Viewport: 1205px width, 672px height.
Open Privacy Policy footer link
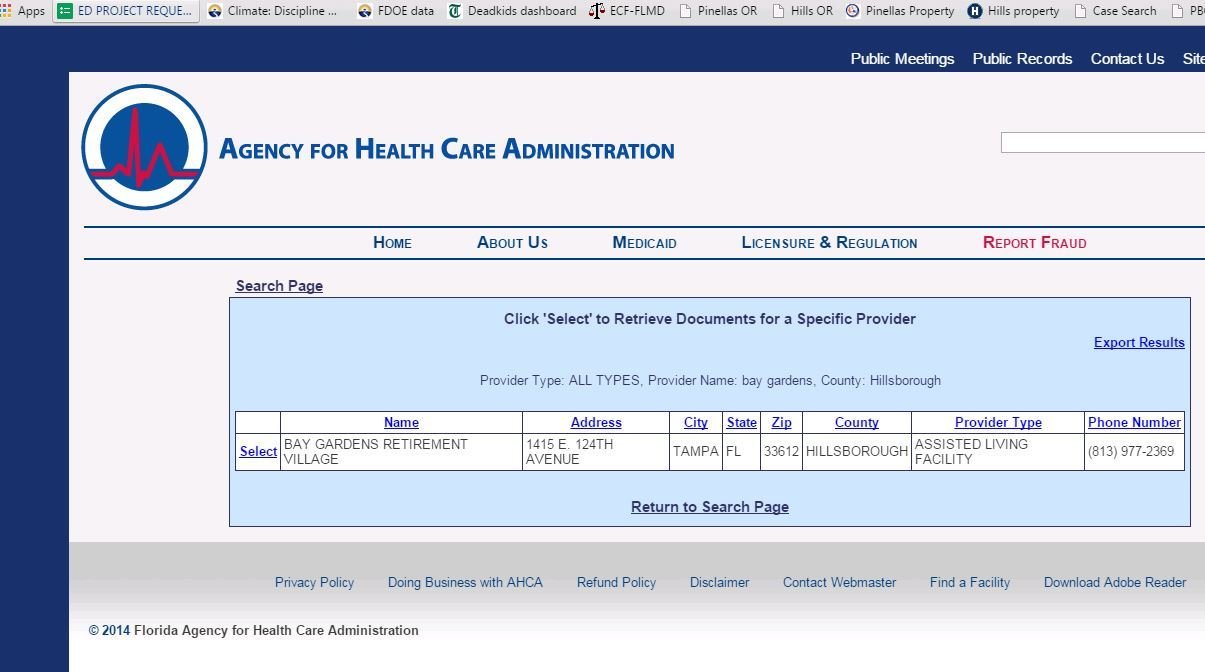pos(314,582)
